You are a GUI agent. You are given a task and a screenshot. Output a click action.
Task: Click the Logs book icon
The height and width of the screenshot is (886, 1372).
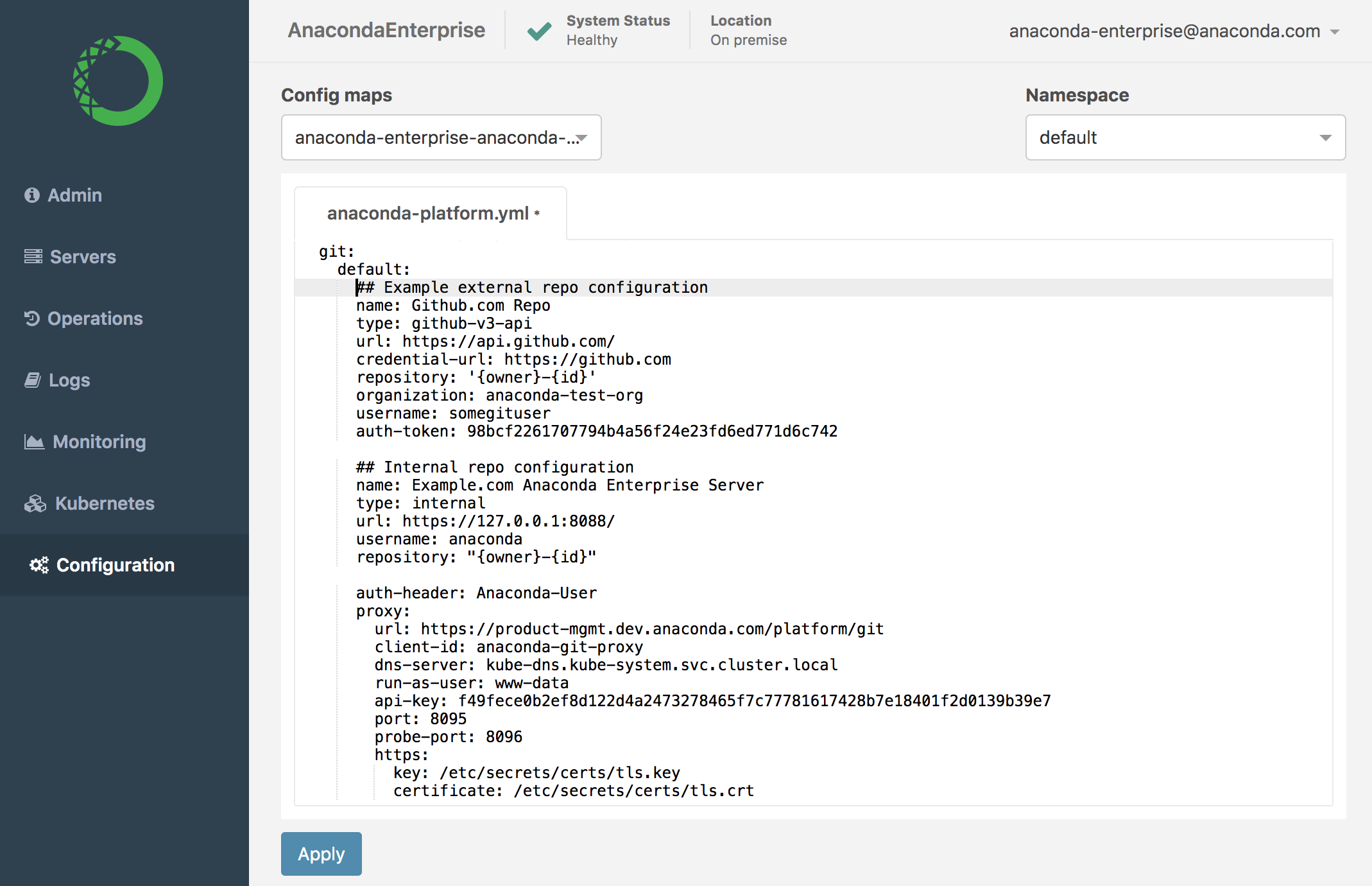[x=33, y=380]
